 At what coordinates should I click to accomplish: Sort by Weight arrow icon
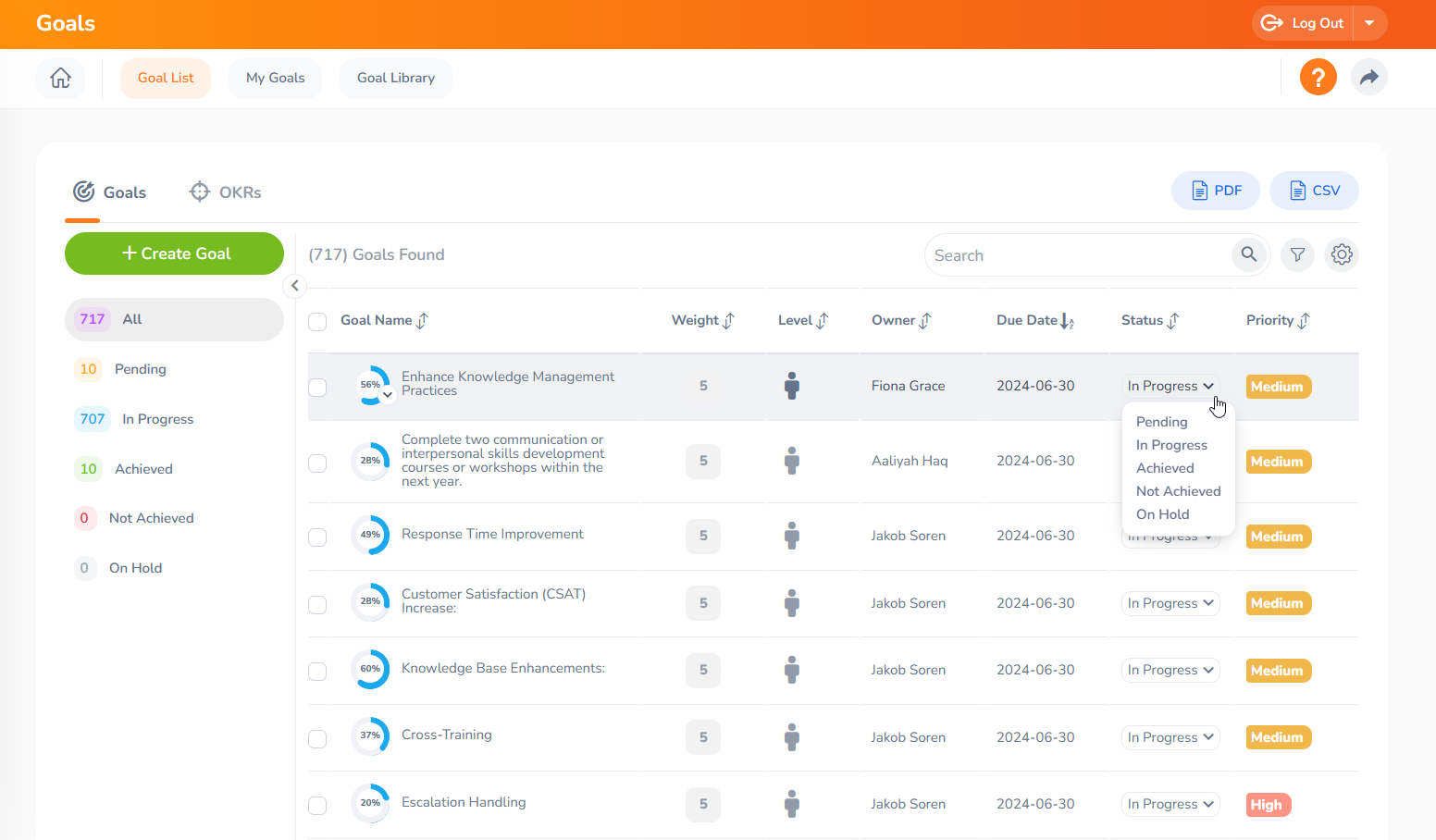[728, 321]
